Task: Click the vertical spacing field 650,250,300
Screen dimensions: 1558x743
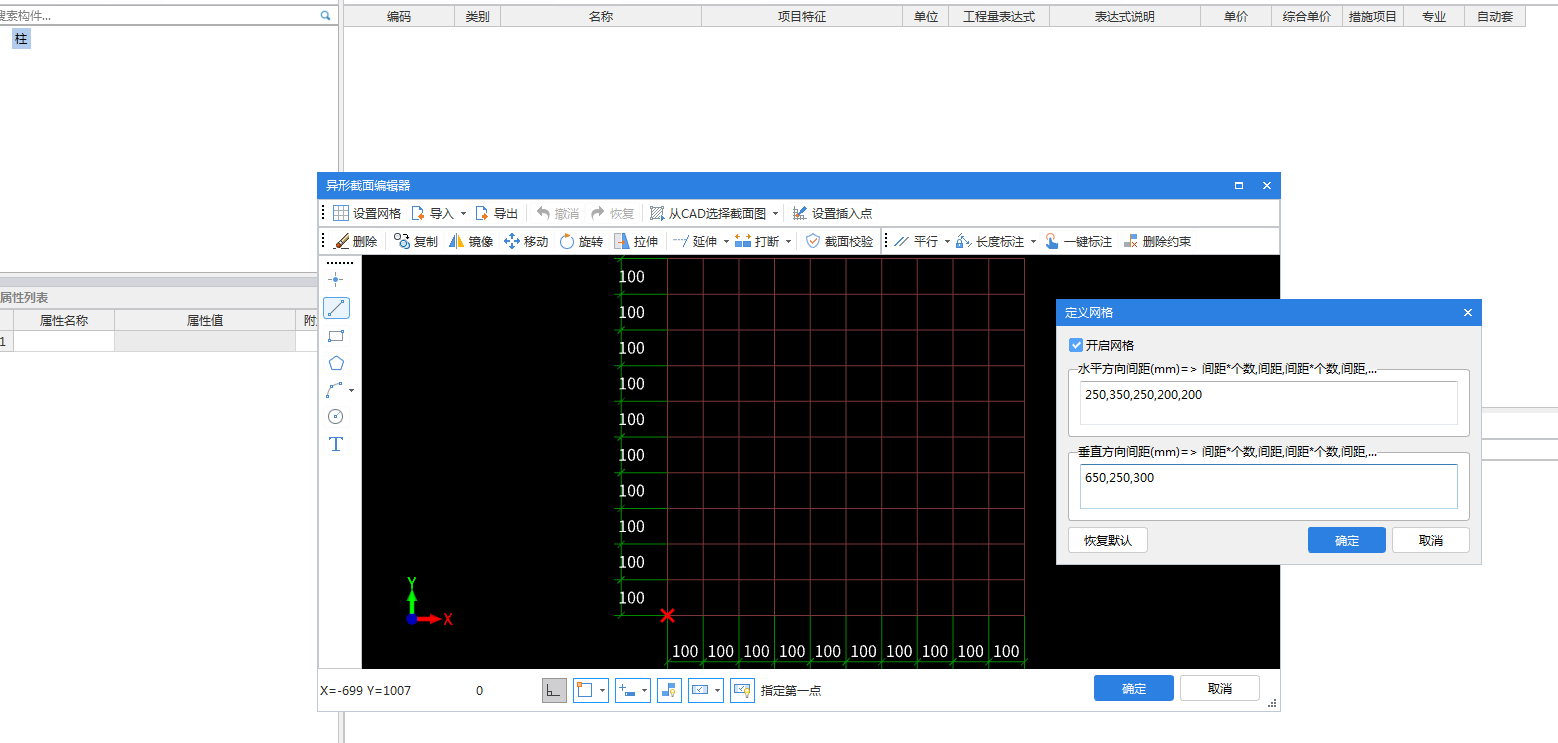Action: 1268,486
